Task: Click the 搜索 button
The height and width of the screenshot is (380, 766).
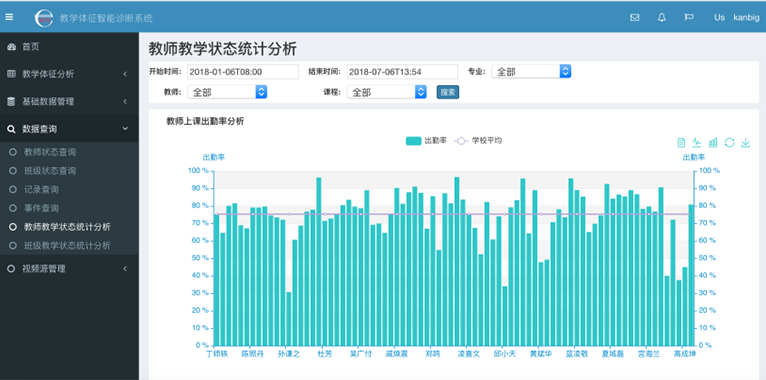Action: (x=447, y=92)
